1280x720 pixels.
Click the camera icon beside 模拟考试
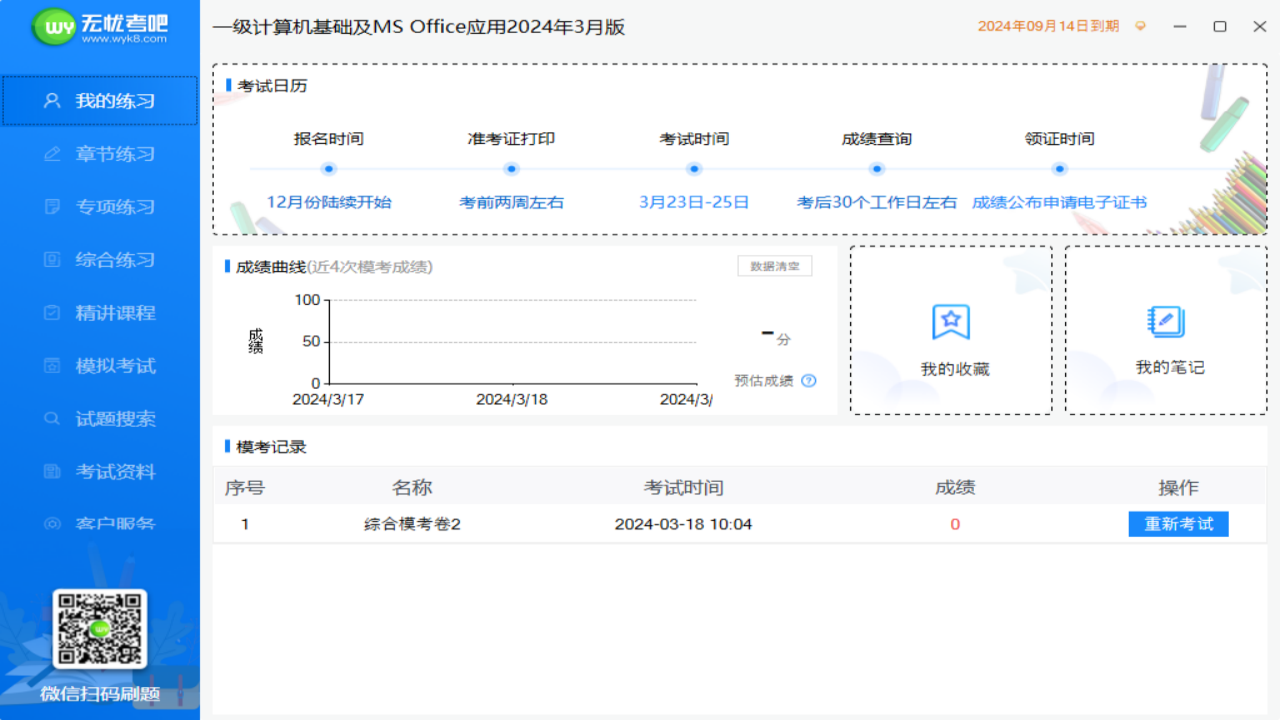(x=53, y=366)
